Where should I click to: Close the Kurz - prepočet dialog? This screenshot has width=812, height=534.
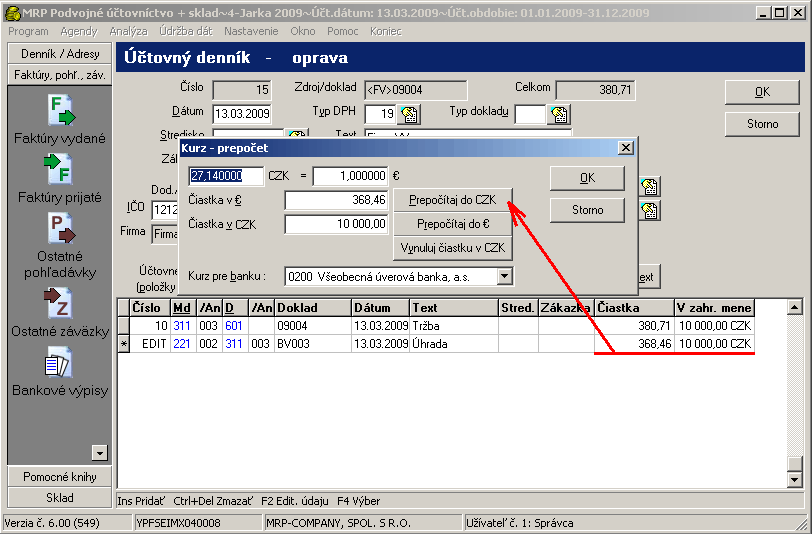point(626,148)
